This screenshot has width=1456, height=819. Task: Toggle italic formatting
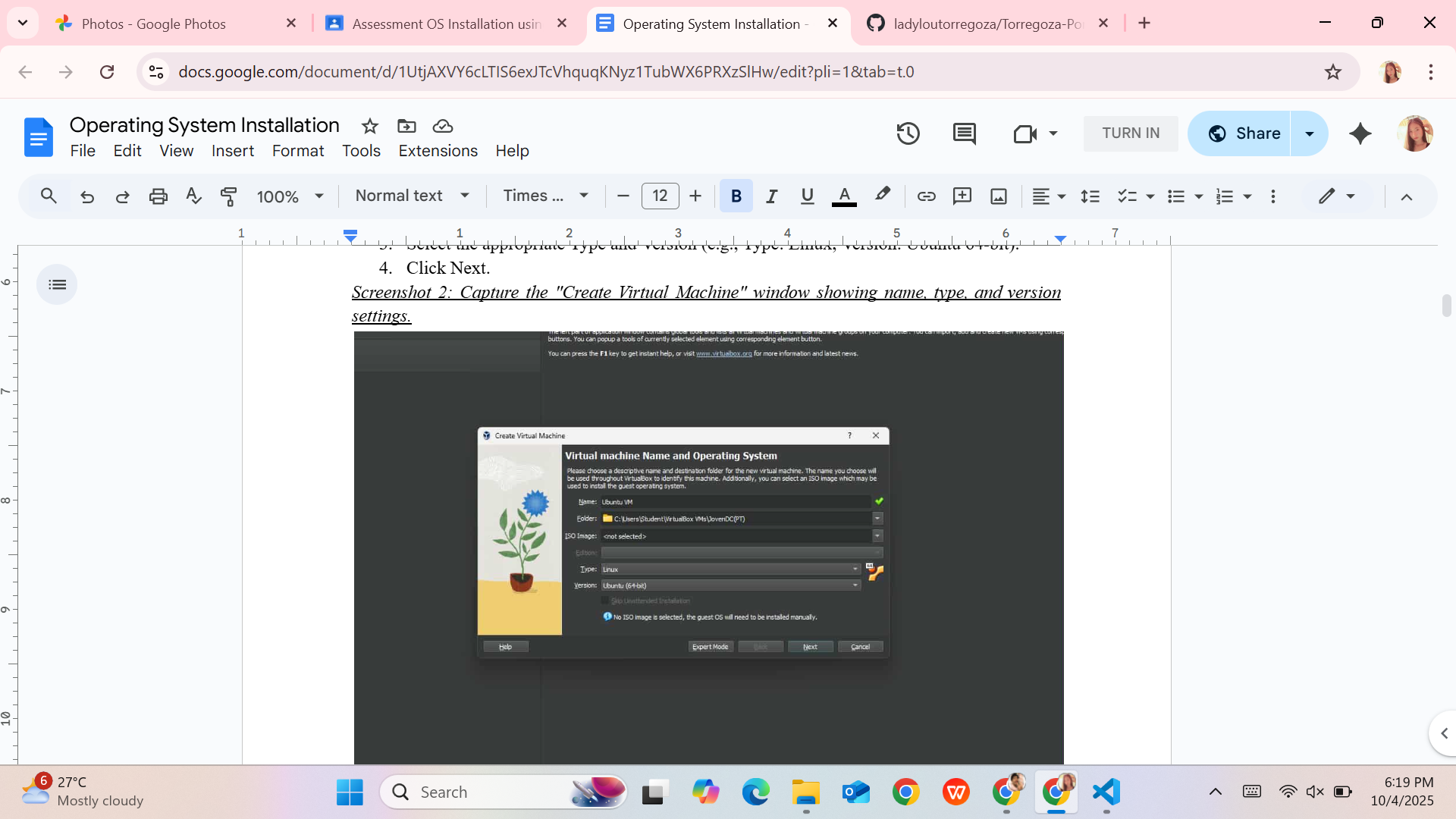point(771,196)
